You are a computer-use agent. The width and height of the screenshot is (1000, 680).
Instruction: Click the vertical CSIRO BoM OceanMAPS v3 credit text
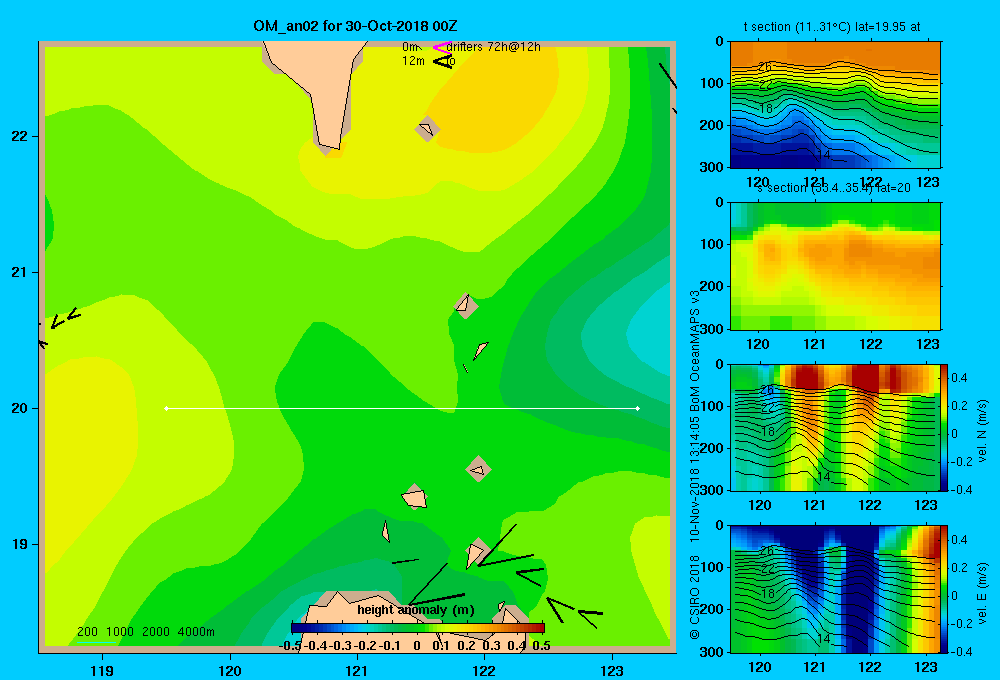click(x=695, y=464)
